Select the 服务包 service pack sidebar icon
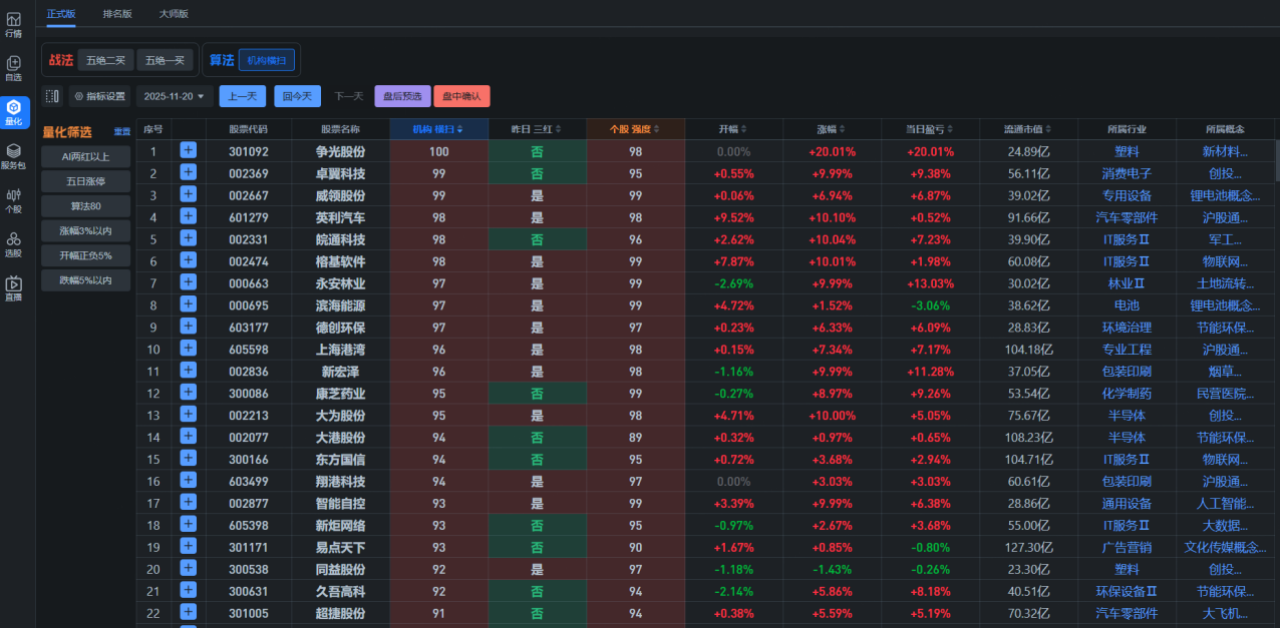1280x628 pixels. [13, 156]
